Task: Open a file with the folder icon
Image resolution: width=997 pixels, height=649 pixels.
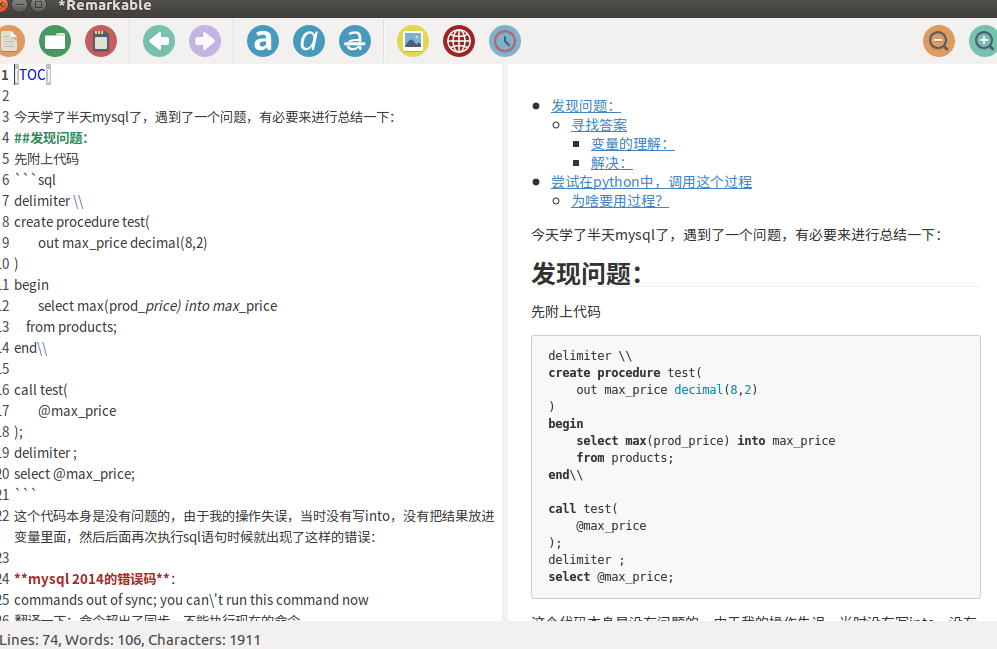Action: click(x=55, y=41)
